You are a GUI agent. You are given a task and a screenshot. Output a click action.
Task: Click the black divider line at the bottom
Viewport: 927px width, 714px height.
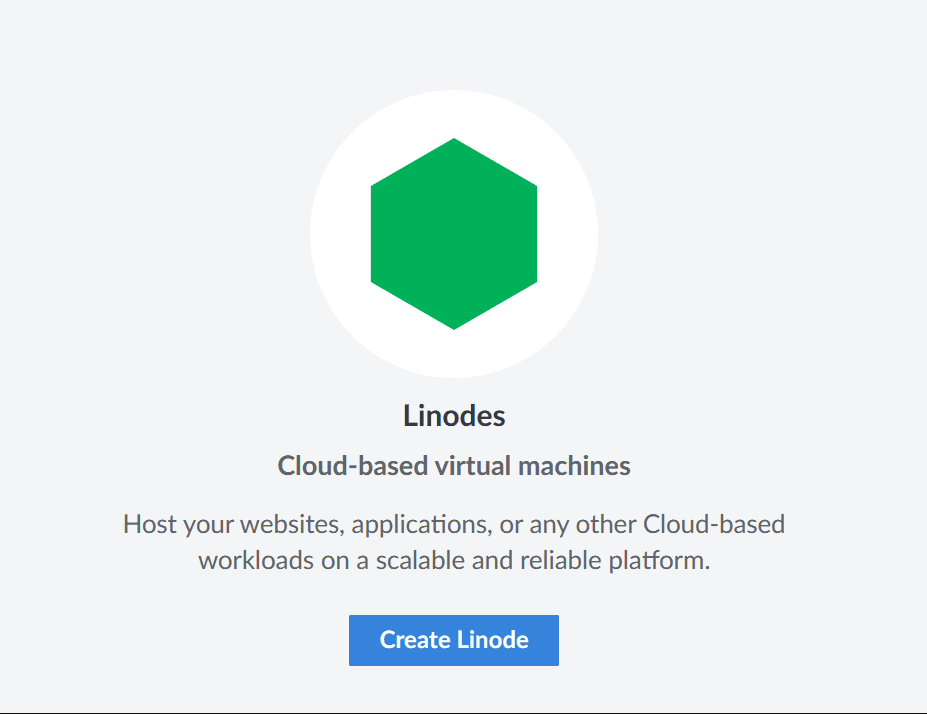(463, 713)
